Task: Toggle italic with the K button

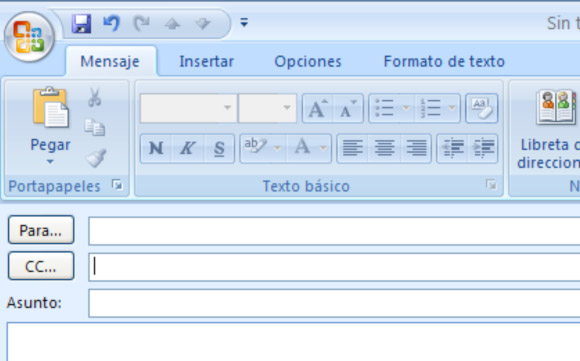Action: [x=188, y=148]
